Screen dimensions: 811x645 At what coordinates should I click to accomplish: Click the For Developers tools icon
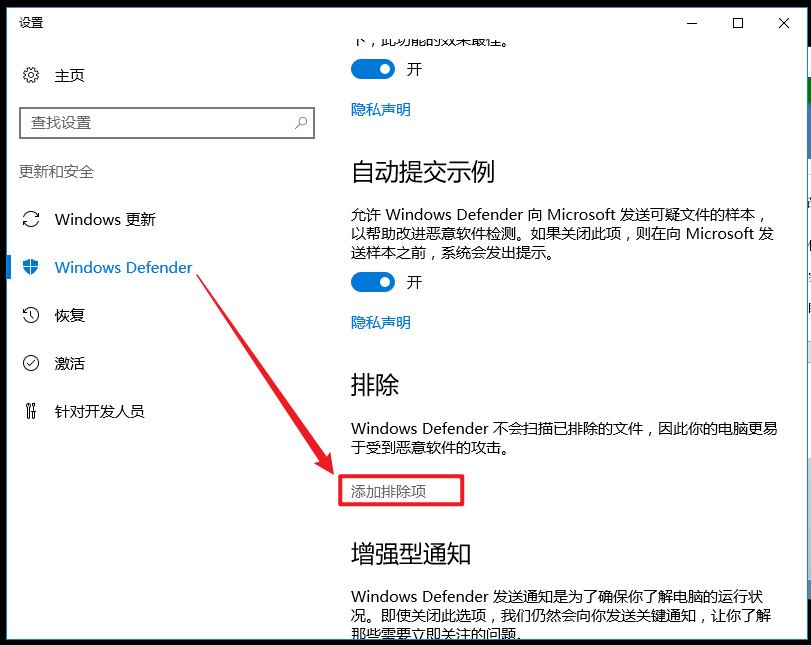coord(31,411)
